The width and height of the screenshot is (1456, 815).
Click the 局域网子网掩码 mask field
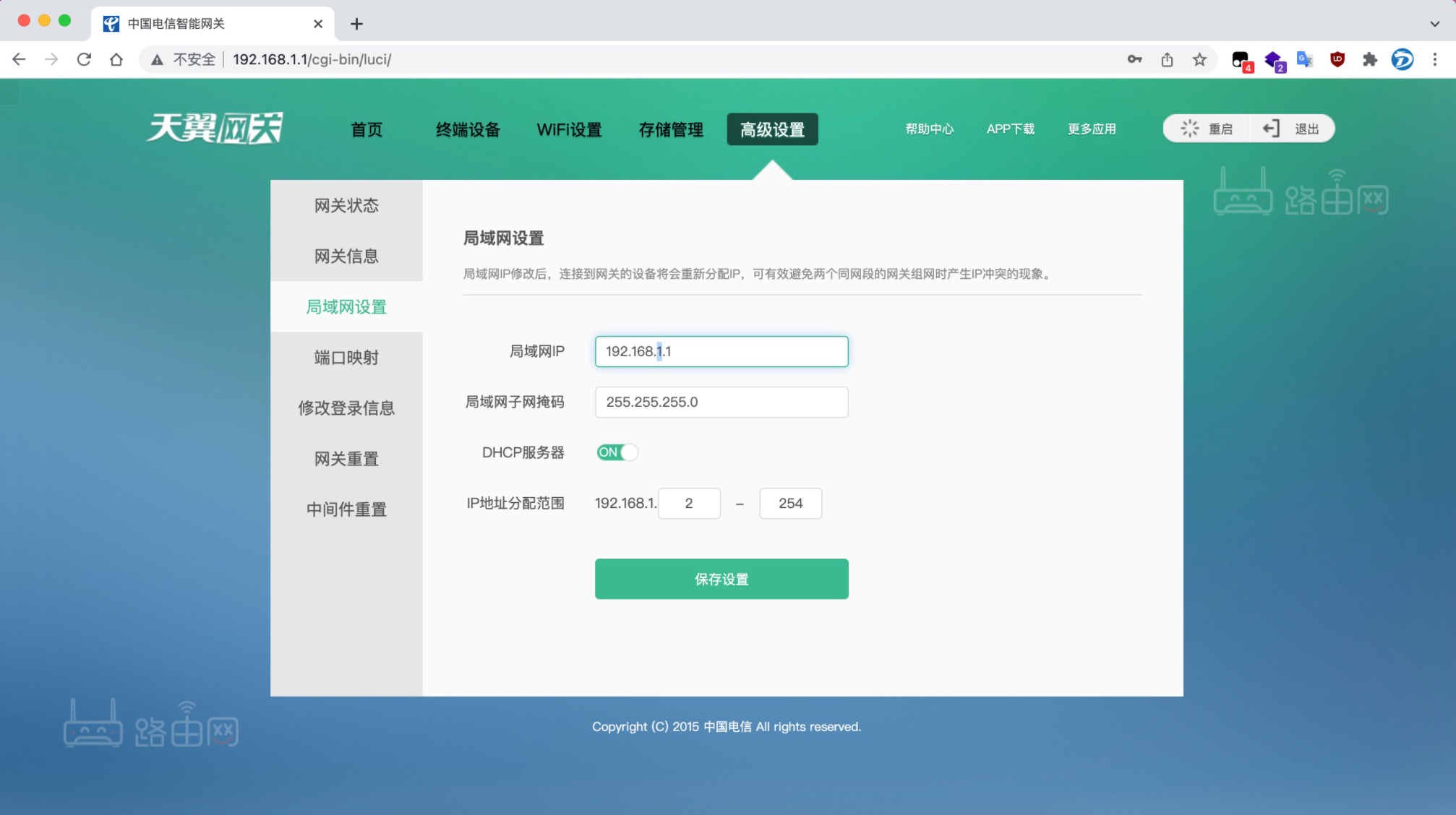pos(721,402)
